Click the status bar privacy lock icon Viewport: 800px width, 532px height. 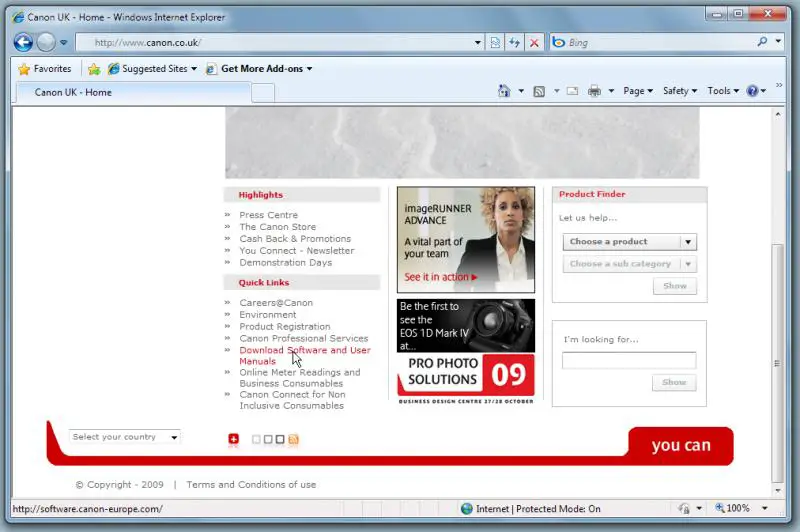point(684,509)
